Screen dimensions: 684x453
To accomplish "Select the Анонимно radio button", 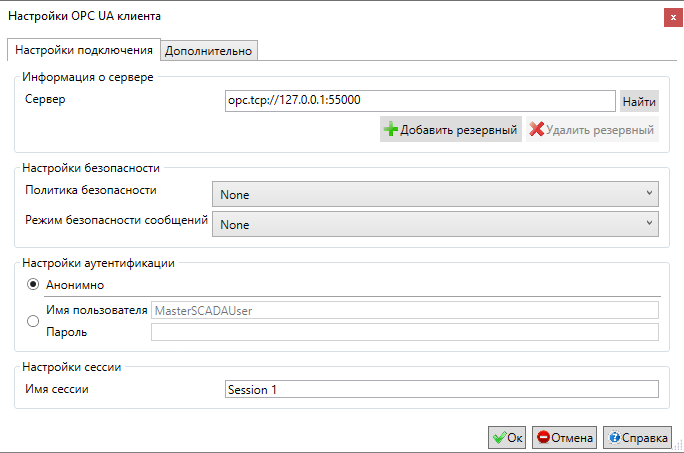I will tap(33, 285).
